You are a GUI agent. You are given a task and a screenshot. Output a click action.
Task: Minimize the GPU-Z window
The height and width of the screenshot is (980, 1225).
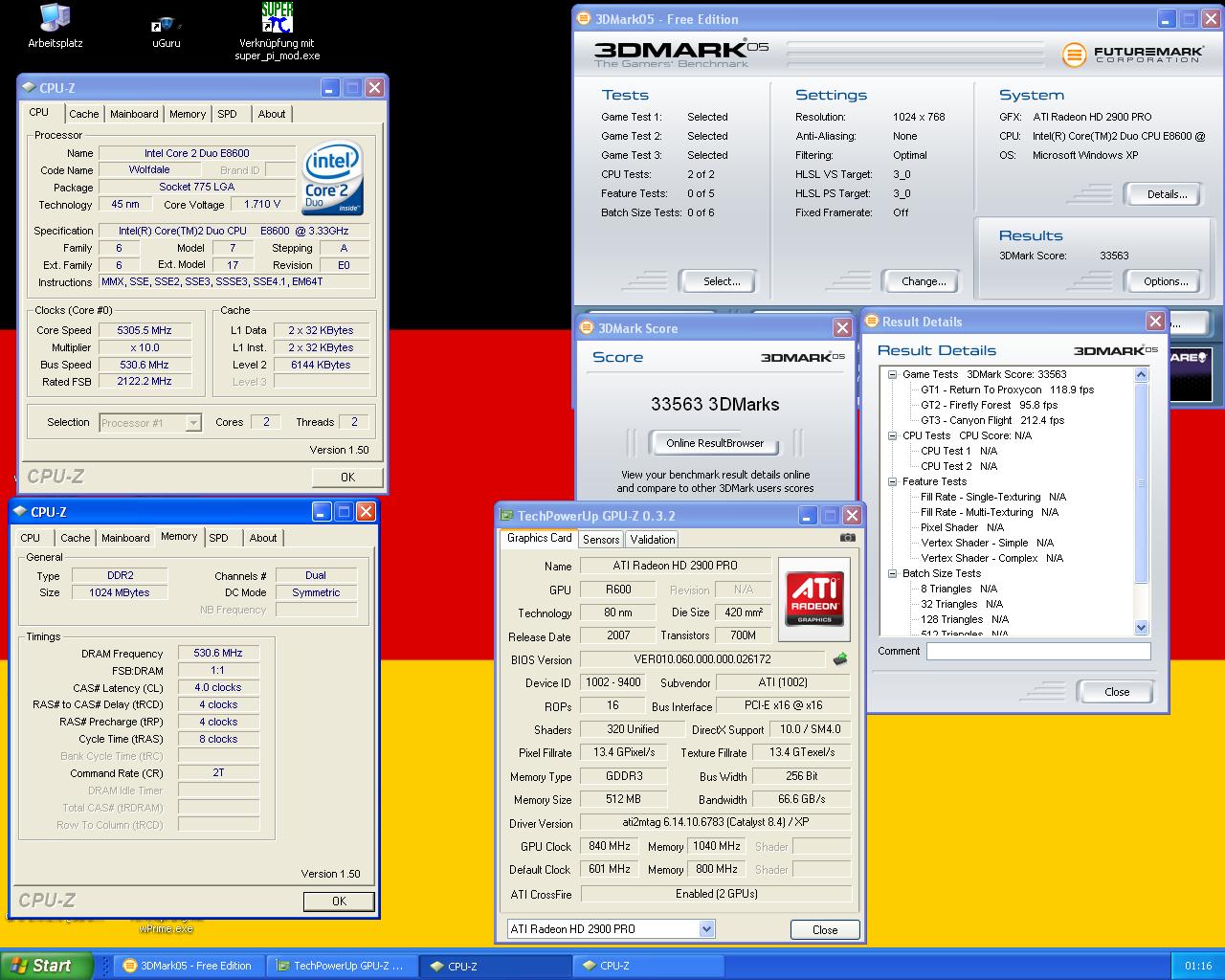[807, 516]
